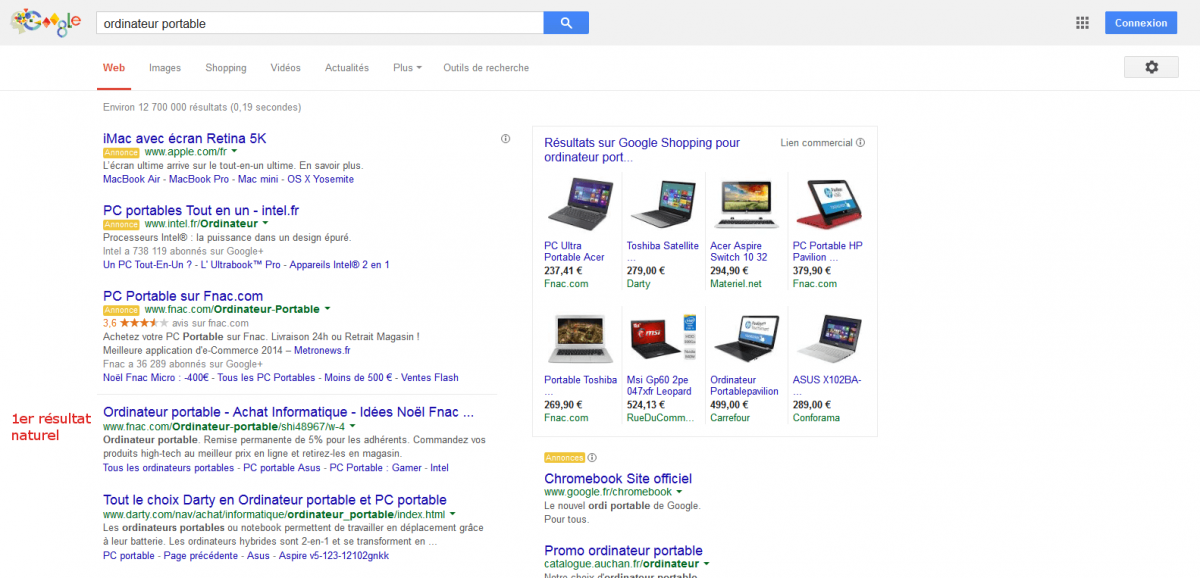The image size is (1200, 578).
Task: Expand the arrow beside the fnac.com shi48967 URL
Action: (353, 426)
